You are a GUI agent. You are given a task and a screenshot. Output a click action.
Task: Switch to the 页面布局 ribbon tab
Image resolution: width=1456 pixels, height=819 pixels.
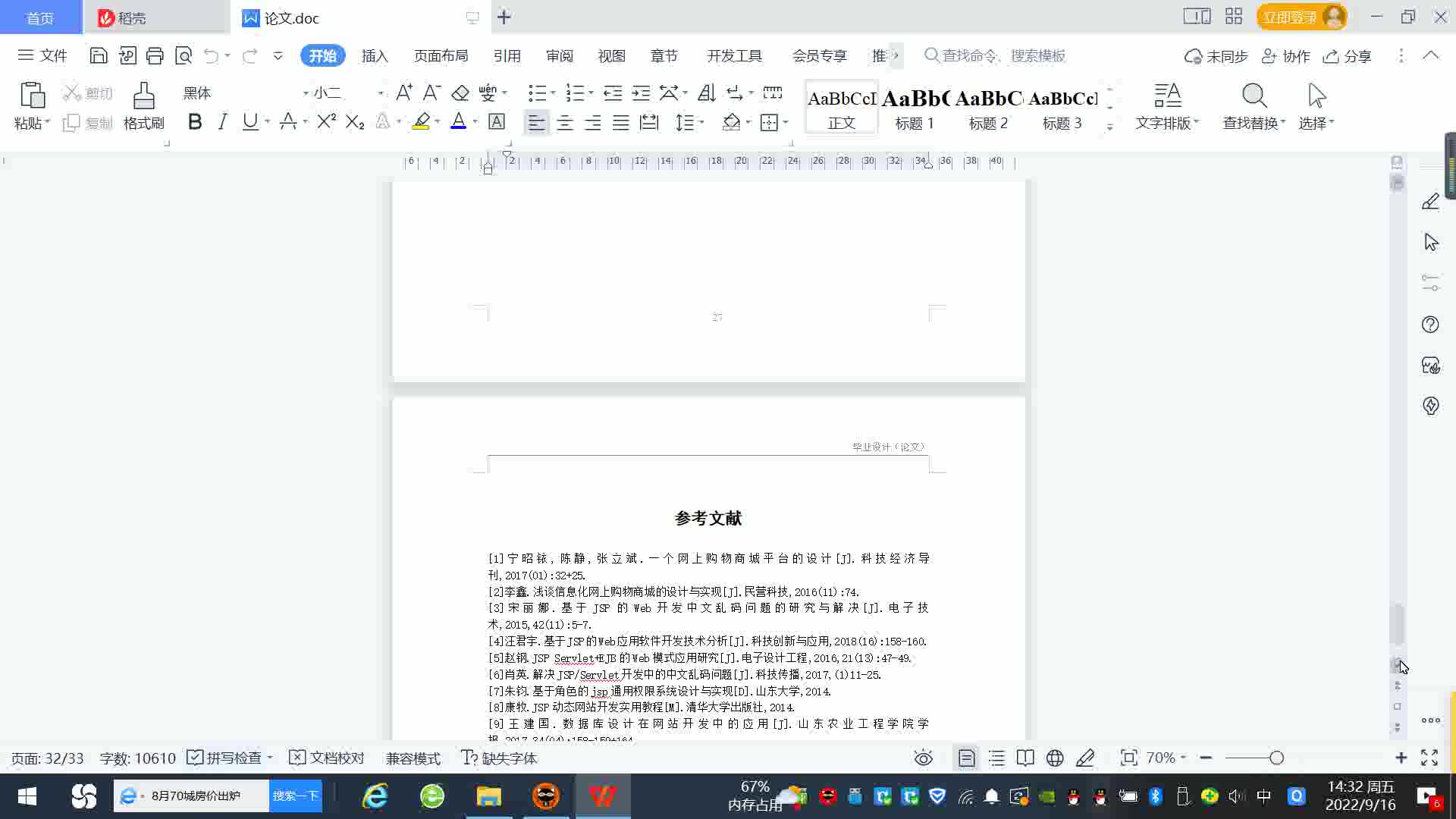[x=441, y=56]
